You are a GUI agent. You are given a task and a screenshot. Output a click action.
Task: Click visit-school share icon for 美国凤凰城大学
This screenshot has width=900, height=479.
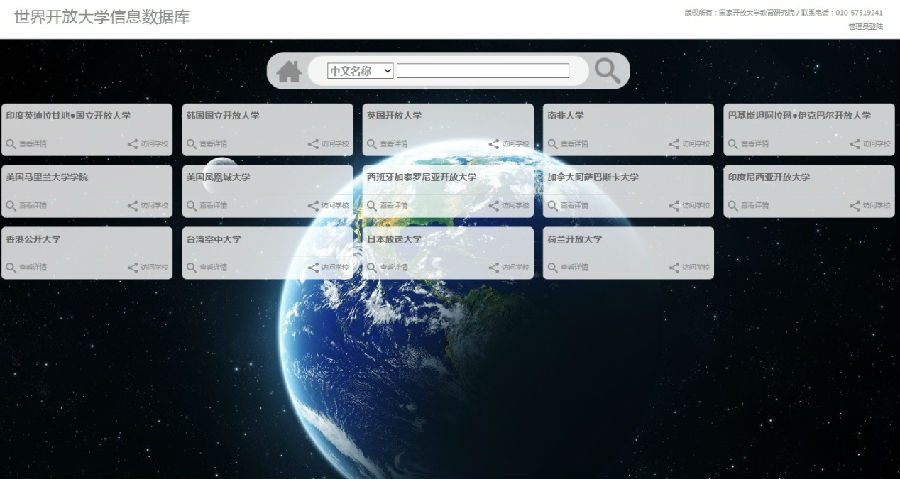(313, 206)
